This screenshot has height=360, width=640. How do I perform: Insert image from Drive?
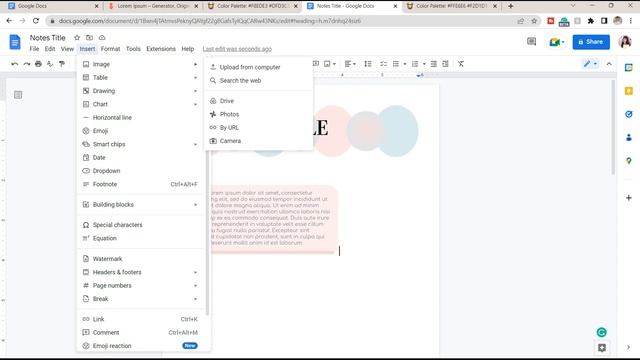point(258,101)
